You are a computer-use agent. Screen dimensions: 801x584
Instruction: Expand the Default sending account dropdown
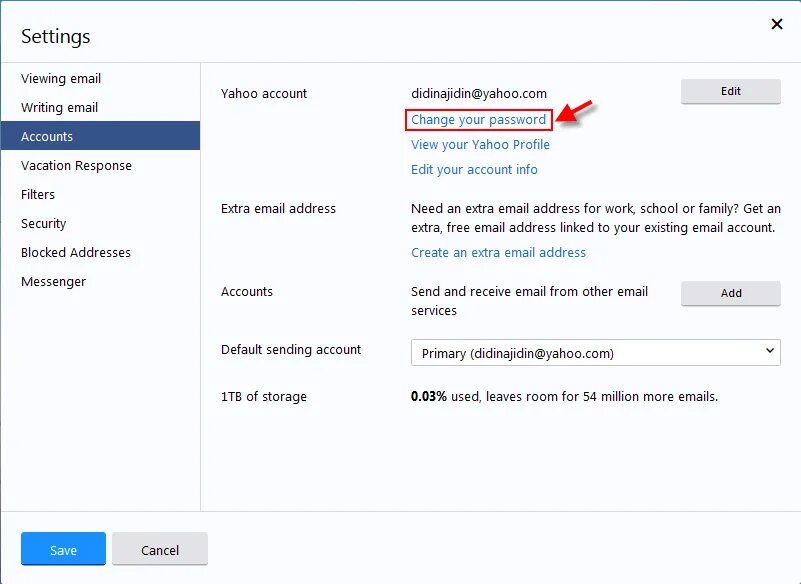(596, 353)
